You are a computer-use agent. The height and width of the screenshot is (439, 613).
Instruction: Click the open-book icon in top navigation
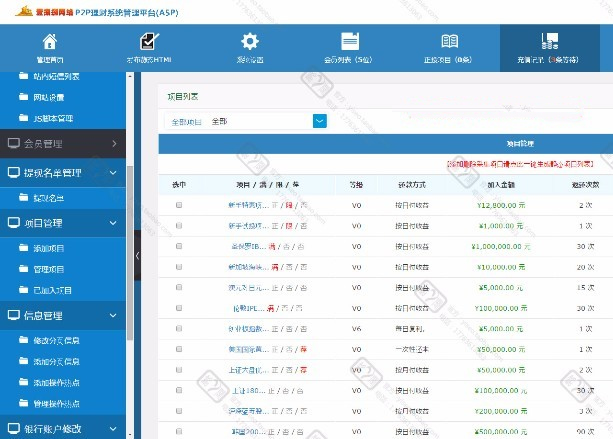(x=449, y=42)
